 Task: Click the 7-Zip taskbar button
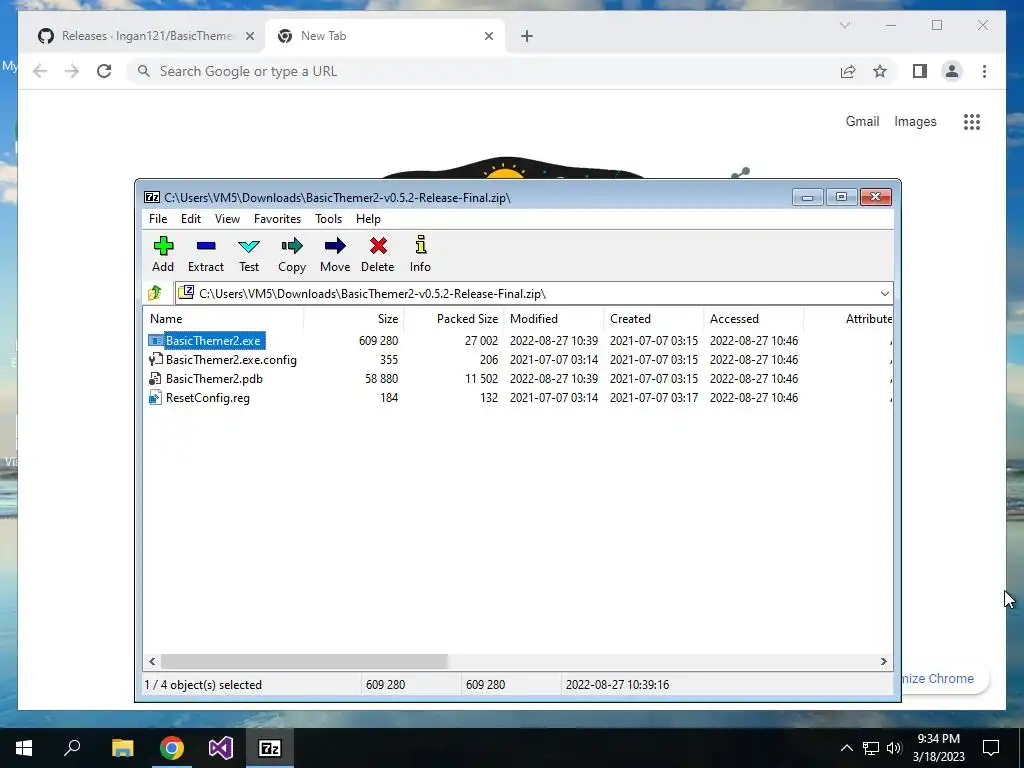click(270, 748)
